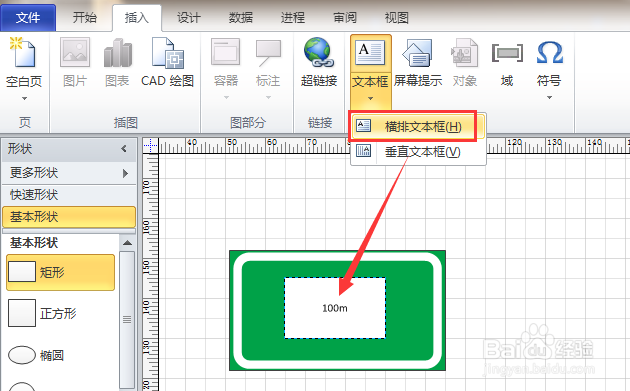Expand the 空白页 dropdown arrow
Screen dimensions: 630x391
25,98
